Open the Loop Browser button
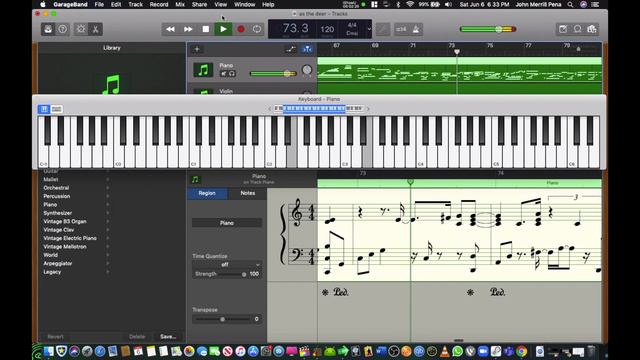The height and width of the screenshot is (360, 640). (x=578, y=29)
